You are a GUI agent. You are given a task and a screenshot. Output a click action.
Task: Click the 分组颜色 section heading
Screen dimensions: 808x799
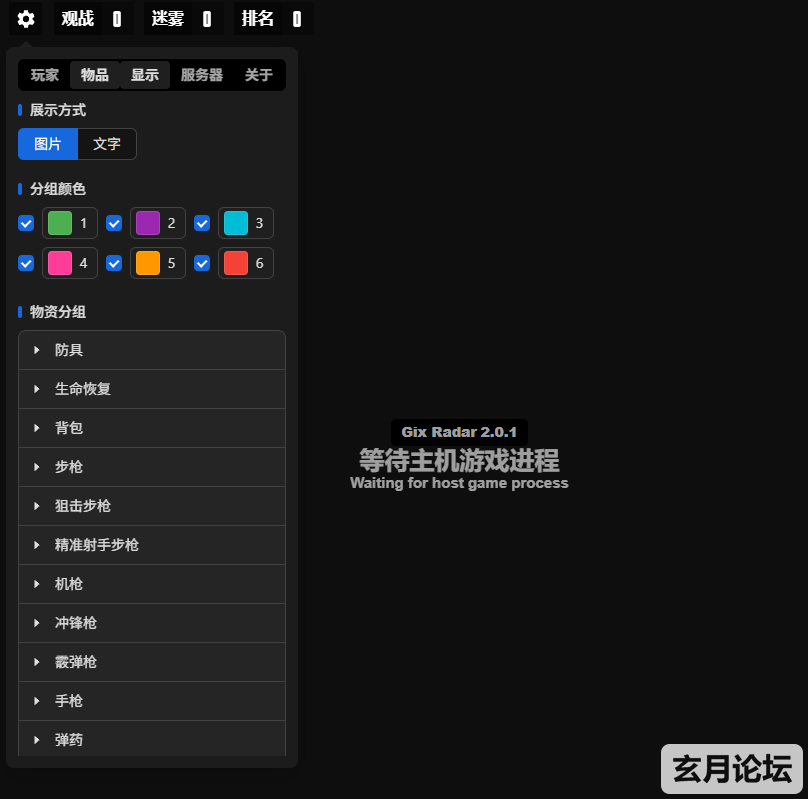tap(58, 189)
